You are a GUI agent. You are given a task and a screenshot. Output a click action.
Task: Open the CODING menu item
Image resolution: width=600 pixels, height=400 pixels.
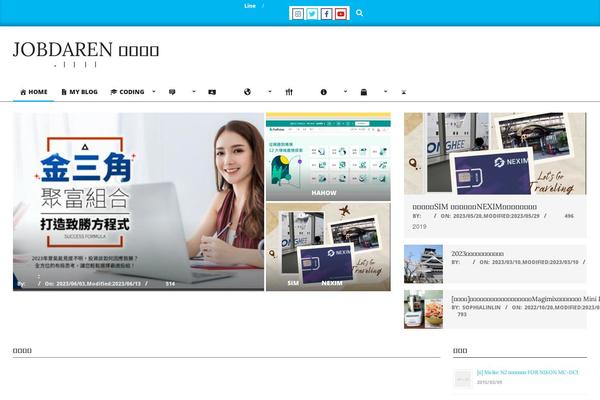[127, 92]
